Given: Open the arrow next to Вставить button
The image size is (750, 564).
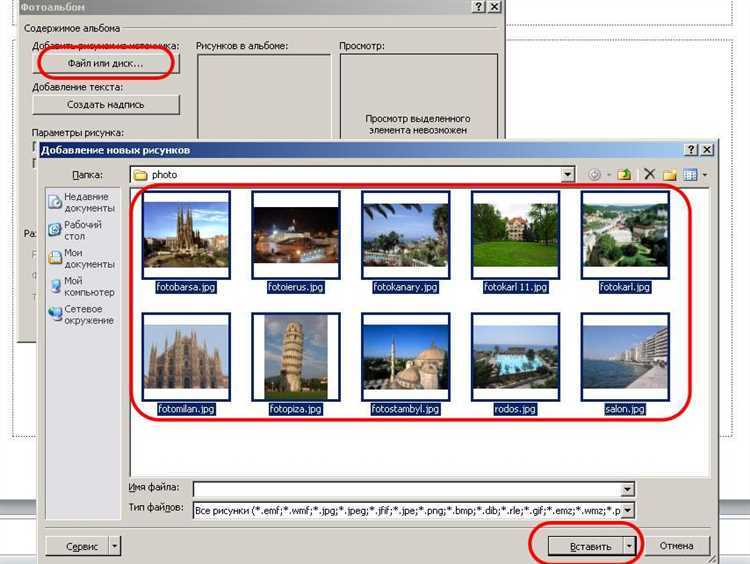Looking at the screenshot, I should coord(628,546).
